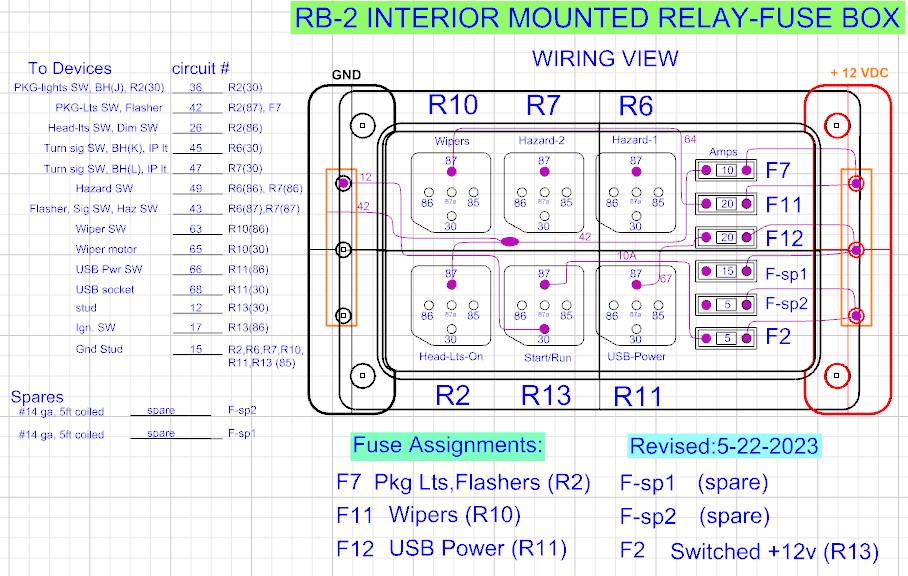Click circuit number 45 in the list
Image resolution: width=908 pixels, height=576 pixels.
(196, 148)
